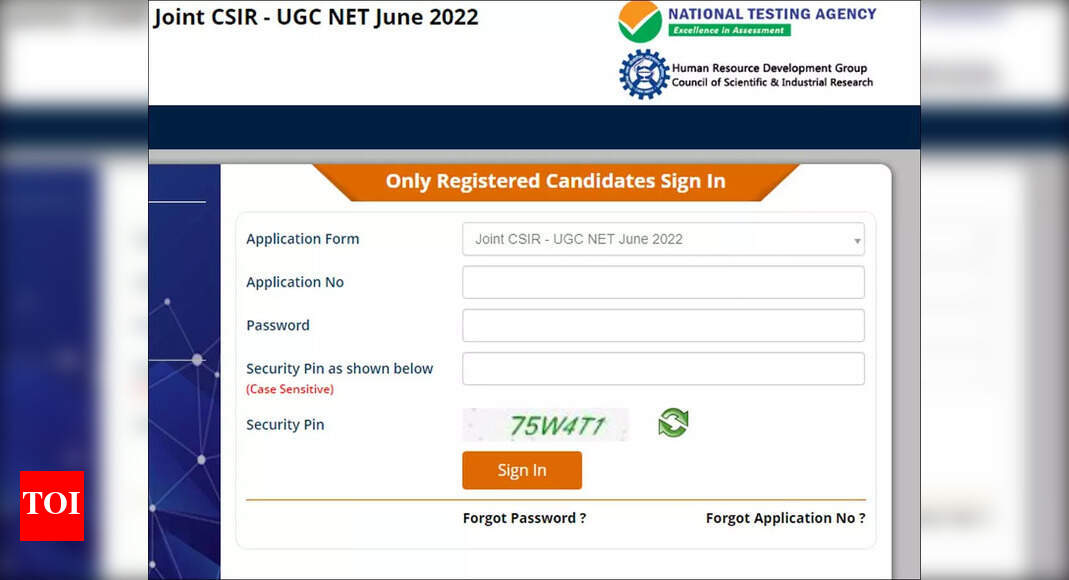
Task: Click the Security Pin as shown below label
Action: [340, 369]
